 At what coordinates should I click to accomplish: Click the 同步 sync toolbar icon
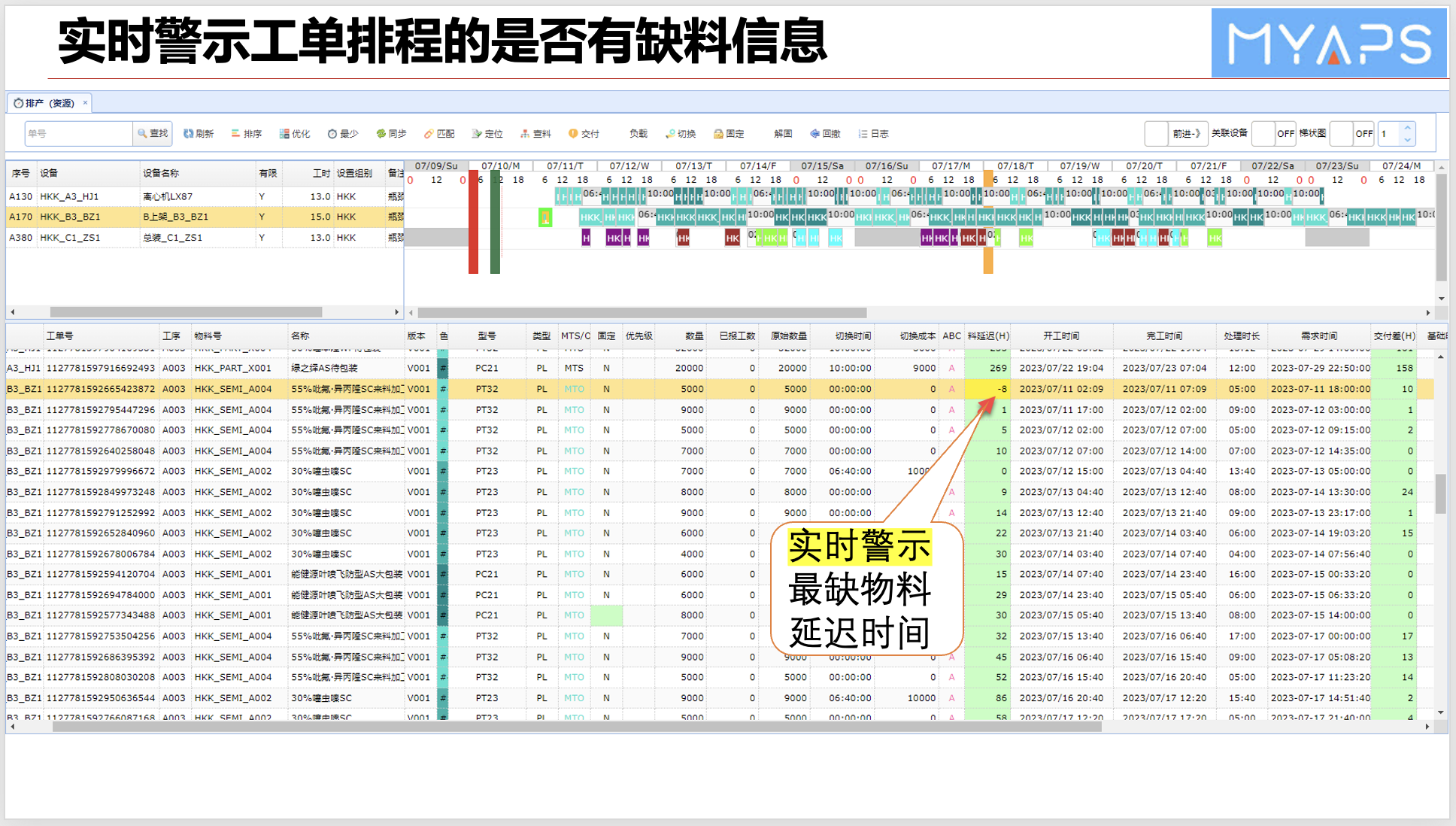click(381, 134)
